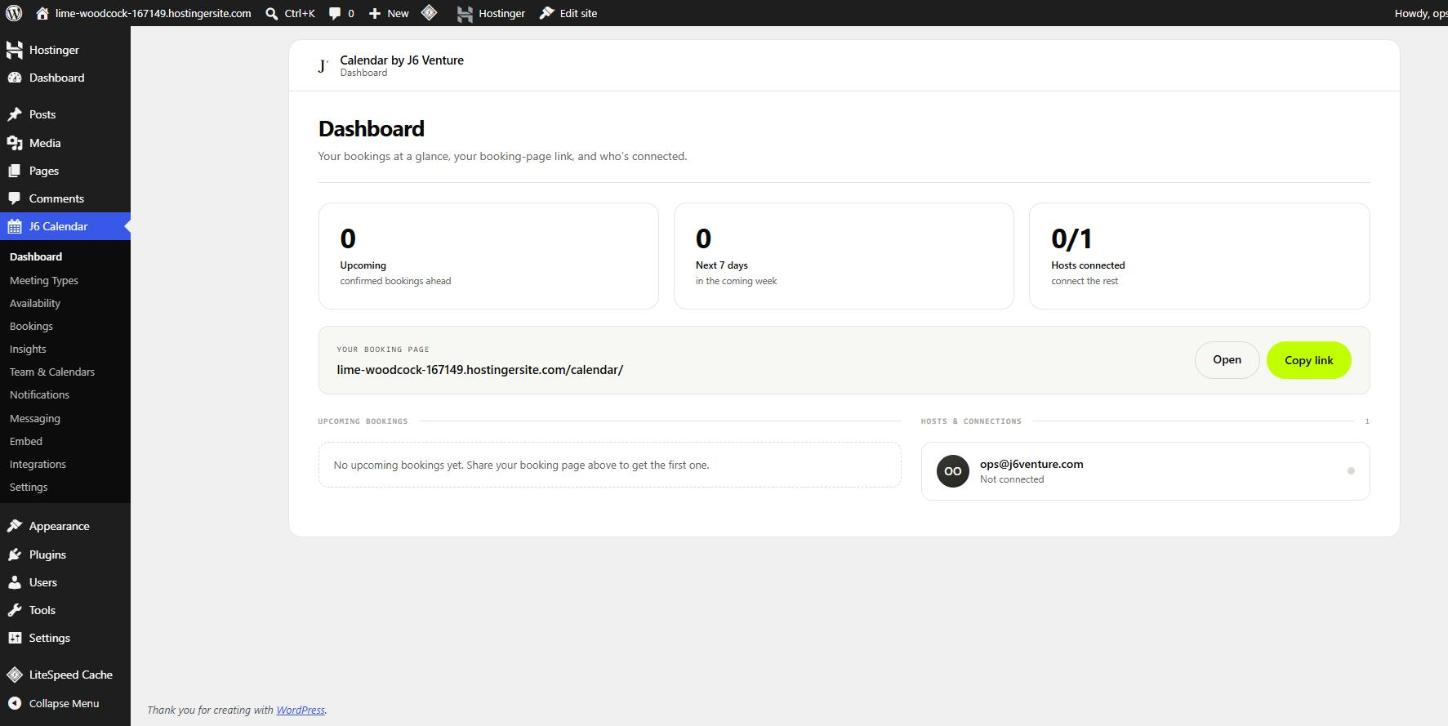Screen dimensions: 1448x726
Task: Open LiteSpeed Cache sidebar icon
Action: (15, 674)
